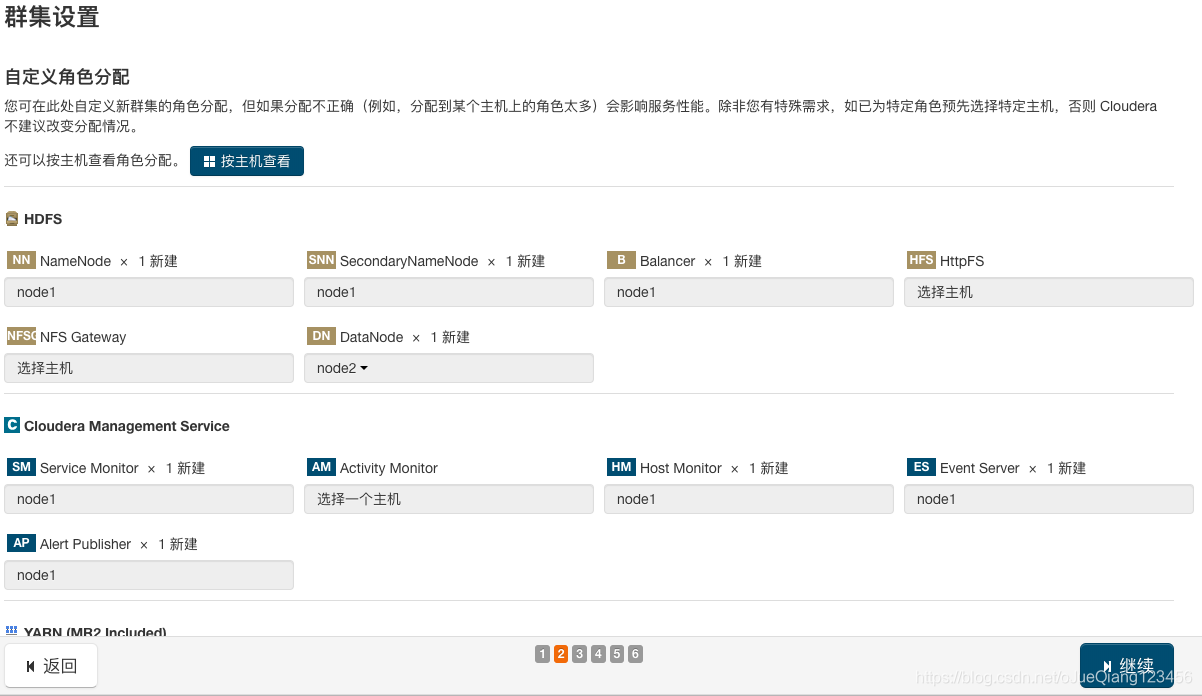Click 按主机查看 view by host button
This screenshot has width=1202, height=696.
click(x=247, y=161)
